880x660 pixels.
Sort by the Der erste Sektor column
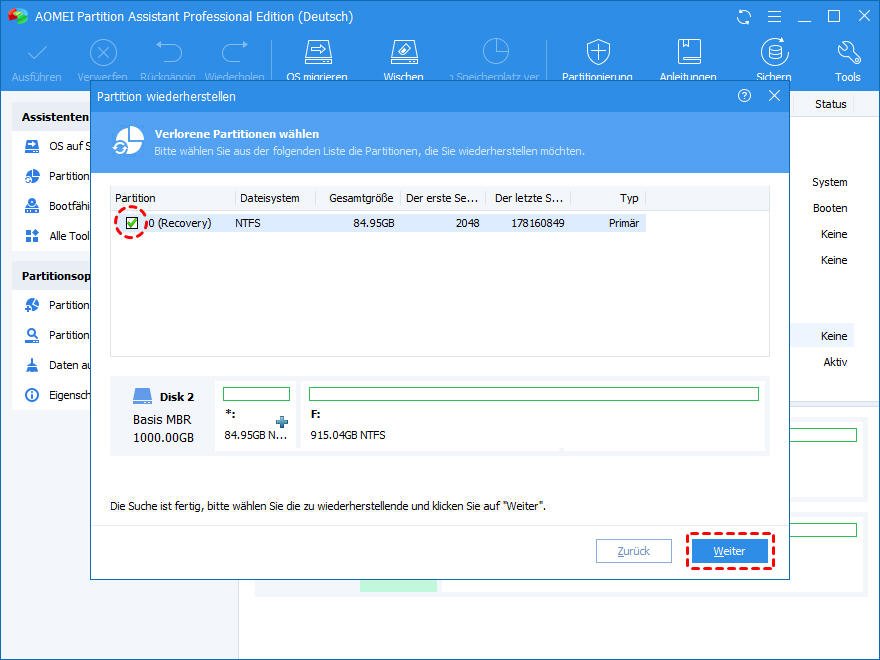(x=442, y=198)
